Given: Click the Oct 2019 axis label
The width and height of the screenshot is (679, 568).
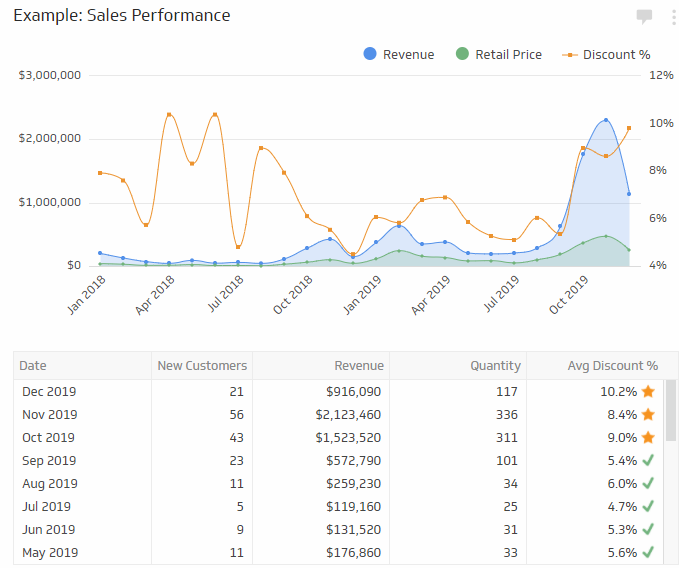Looking at the screenshot, I should coord(569,295).
